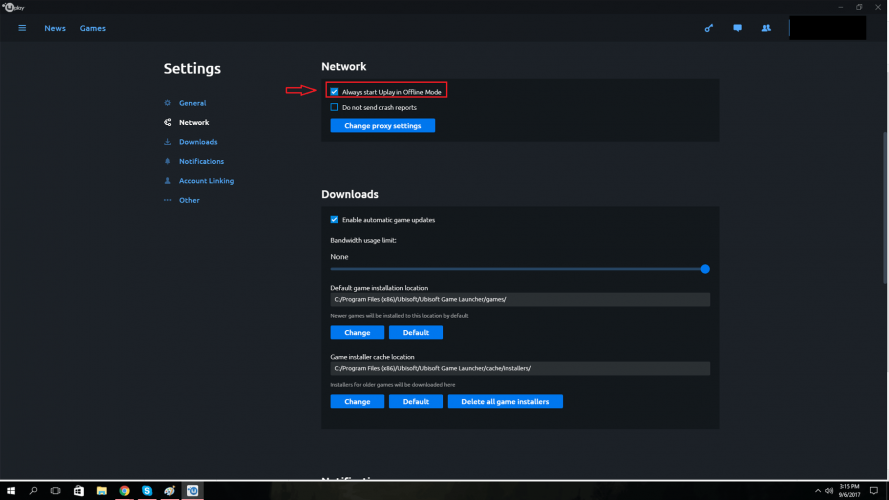Select Notifications in settings sidebar
889x500 pixels.
[201, 161]
